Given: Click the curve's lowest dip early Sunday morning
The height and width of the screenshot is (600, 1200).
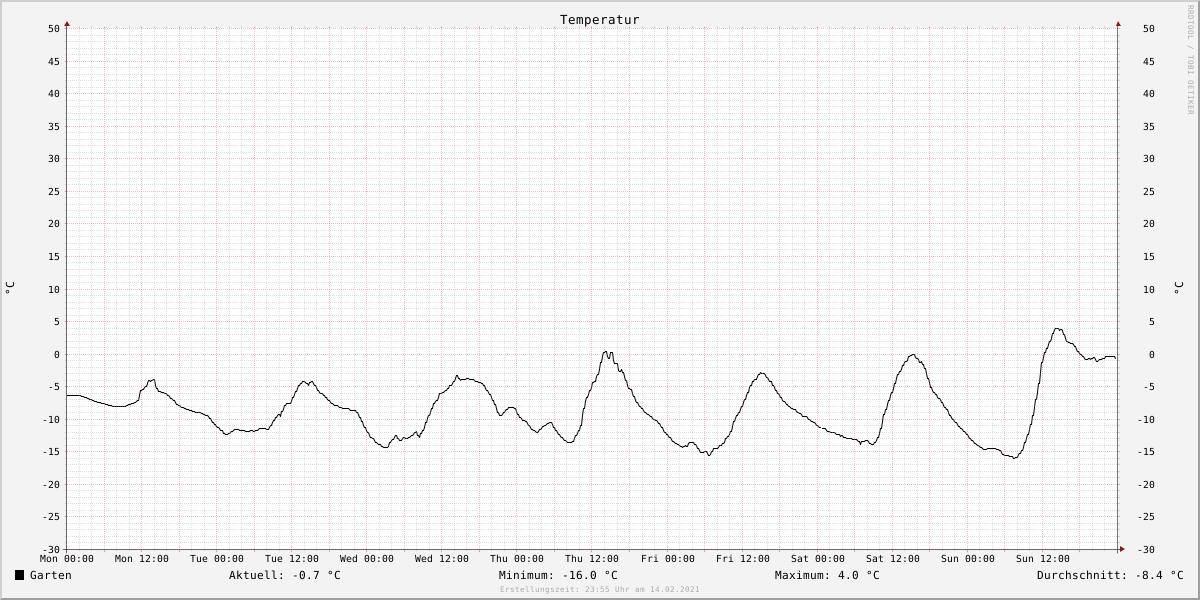Looking at the screenshot, I should (x=1014, y=457).
